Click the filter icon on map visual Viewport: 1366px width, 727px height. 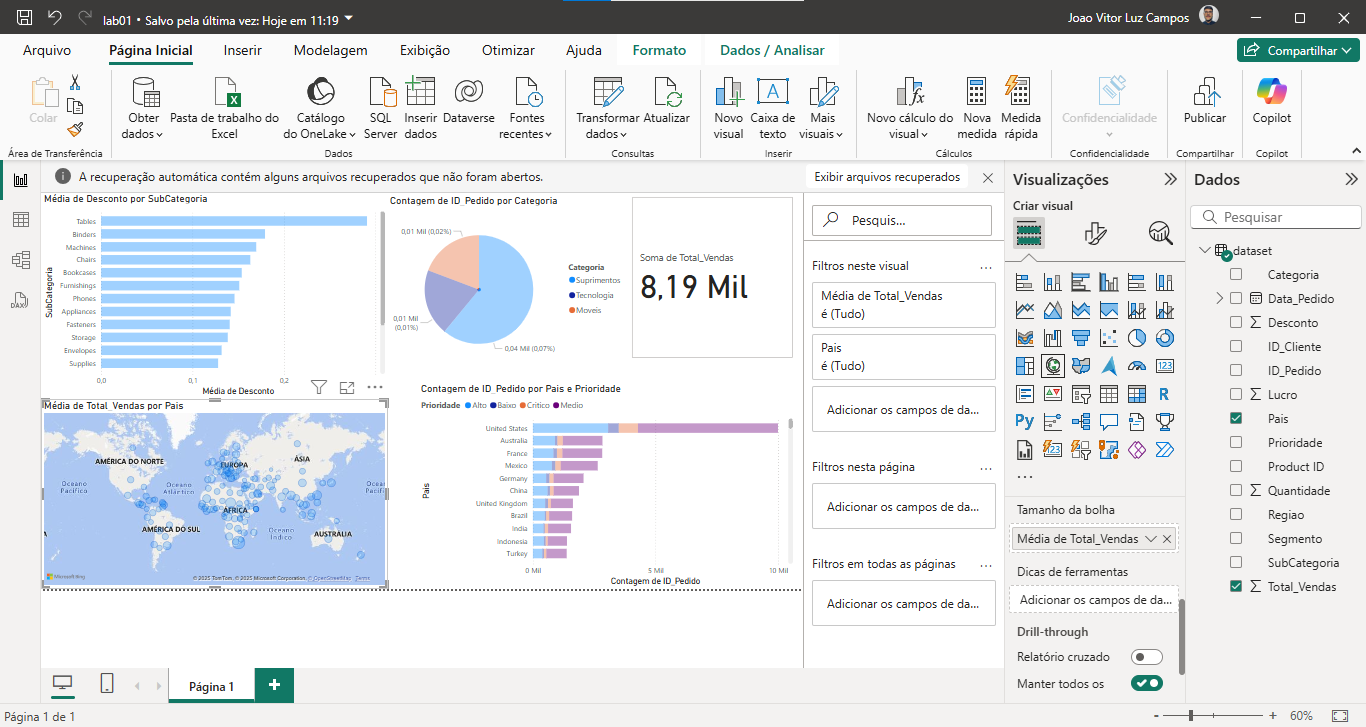pyautogui.click(x=319, y=387)
